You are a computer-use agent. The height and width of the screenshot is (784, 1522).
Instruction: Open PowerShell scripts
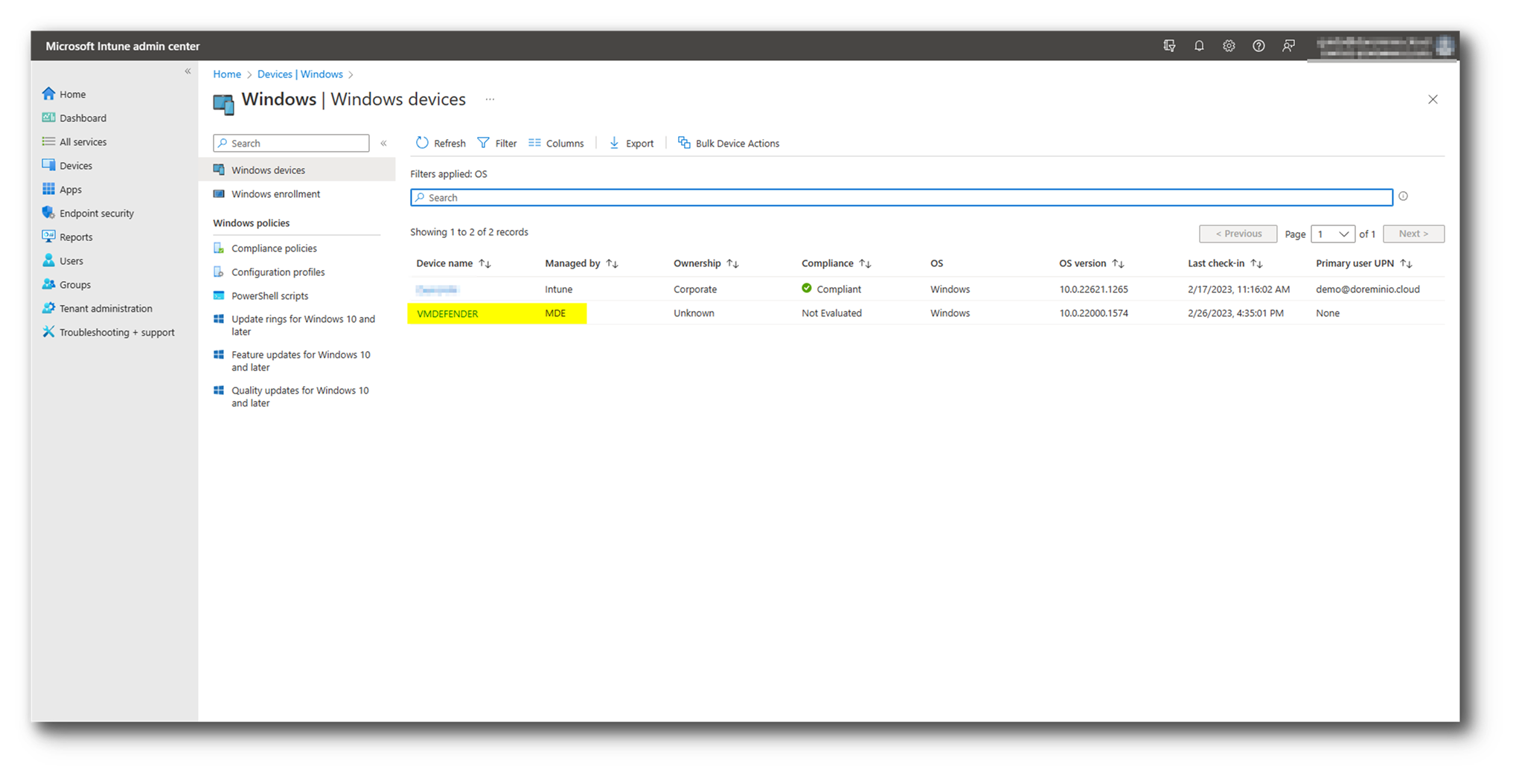tap(269, 296)
